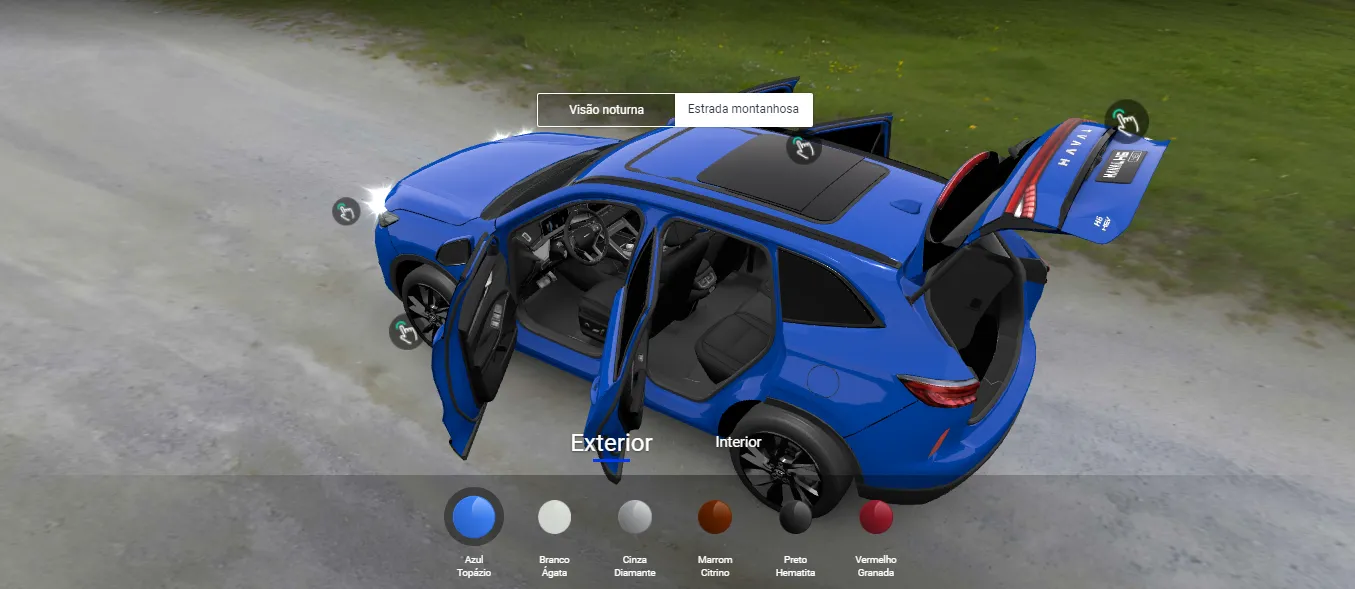Click the "Azul Topázio" text label
The height and width of the screenshot is (589, 1355).
[474, 566]
